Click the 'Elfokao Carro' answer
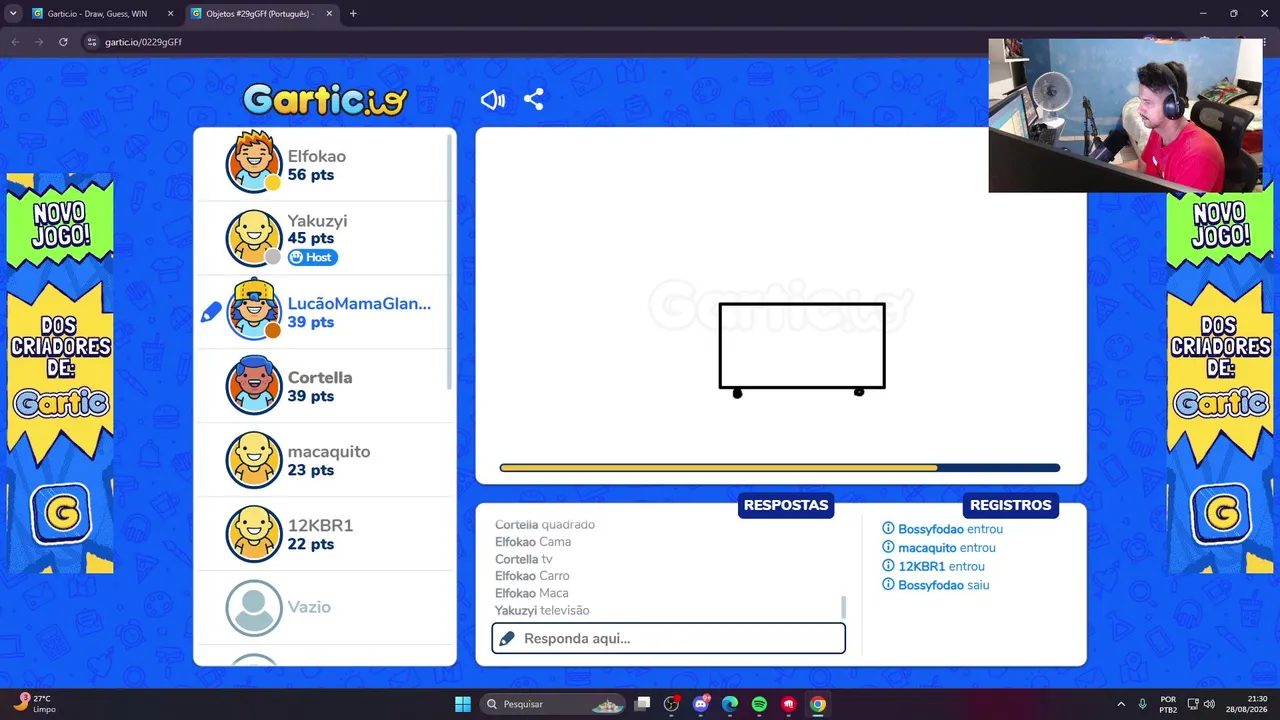Image resolution: width=1280 pixels, height=720 pixels. (x=532, y=576)
